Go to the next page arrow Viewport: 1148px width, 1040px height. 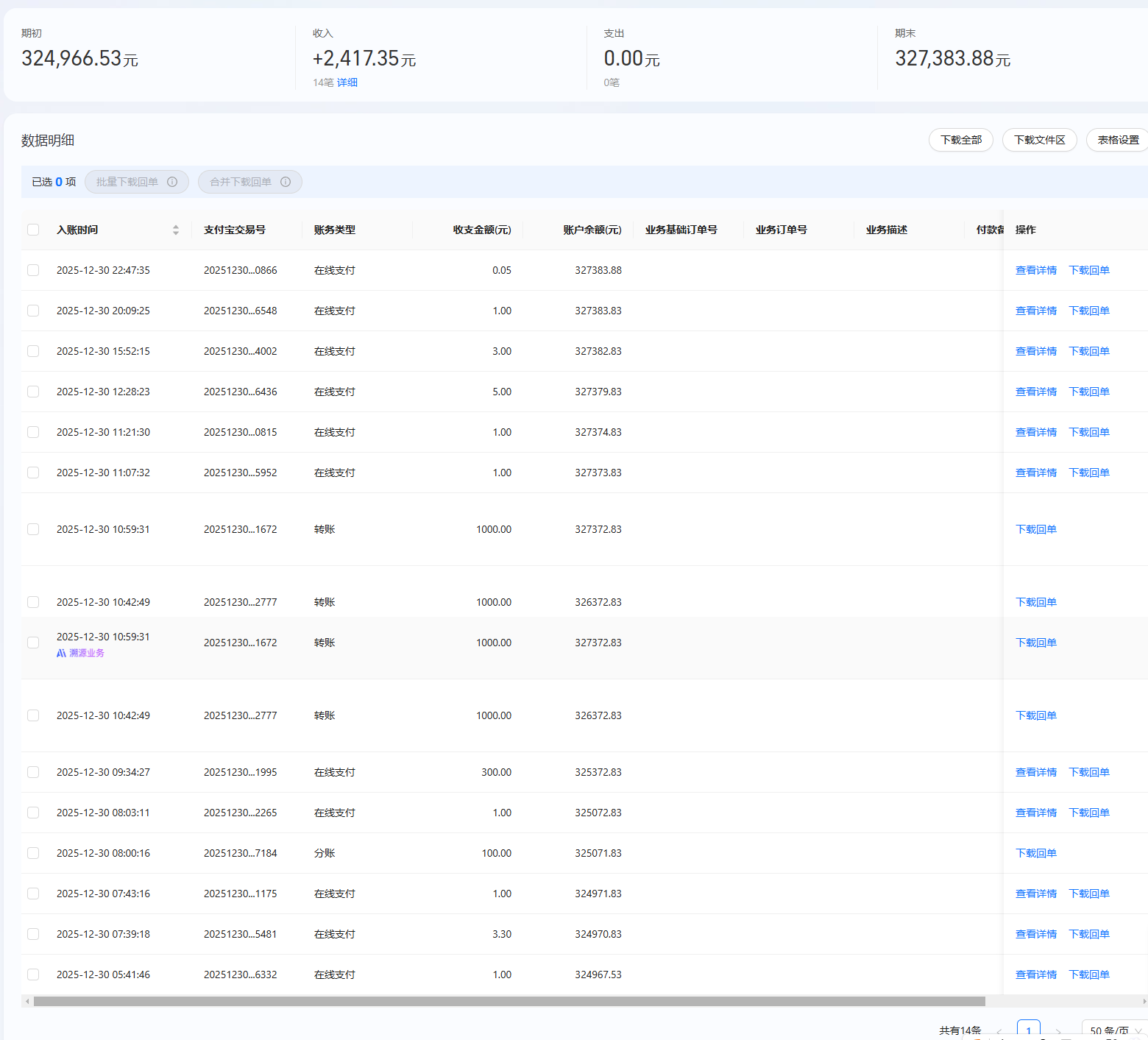(1058, 1031)
